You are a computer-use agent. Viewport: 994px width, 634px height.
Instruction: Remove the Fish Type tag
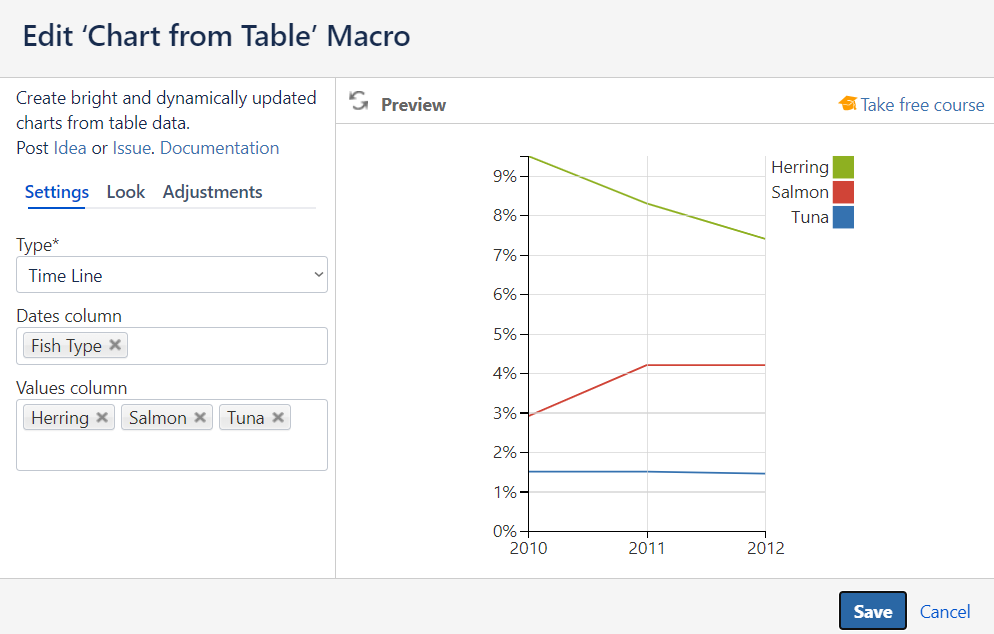coord(115,345)
